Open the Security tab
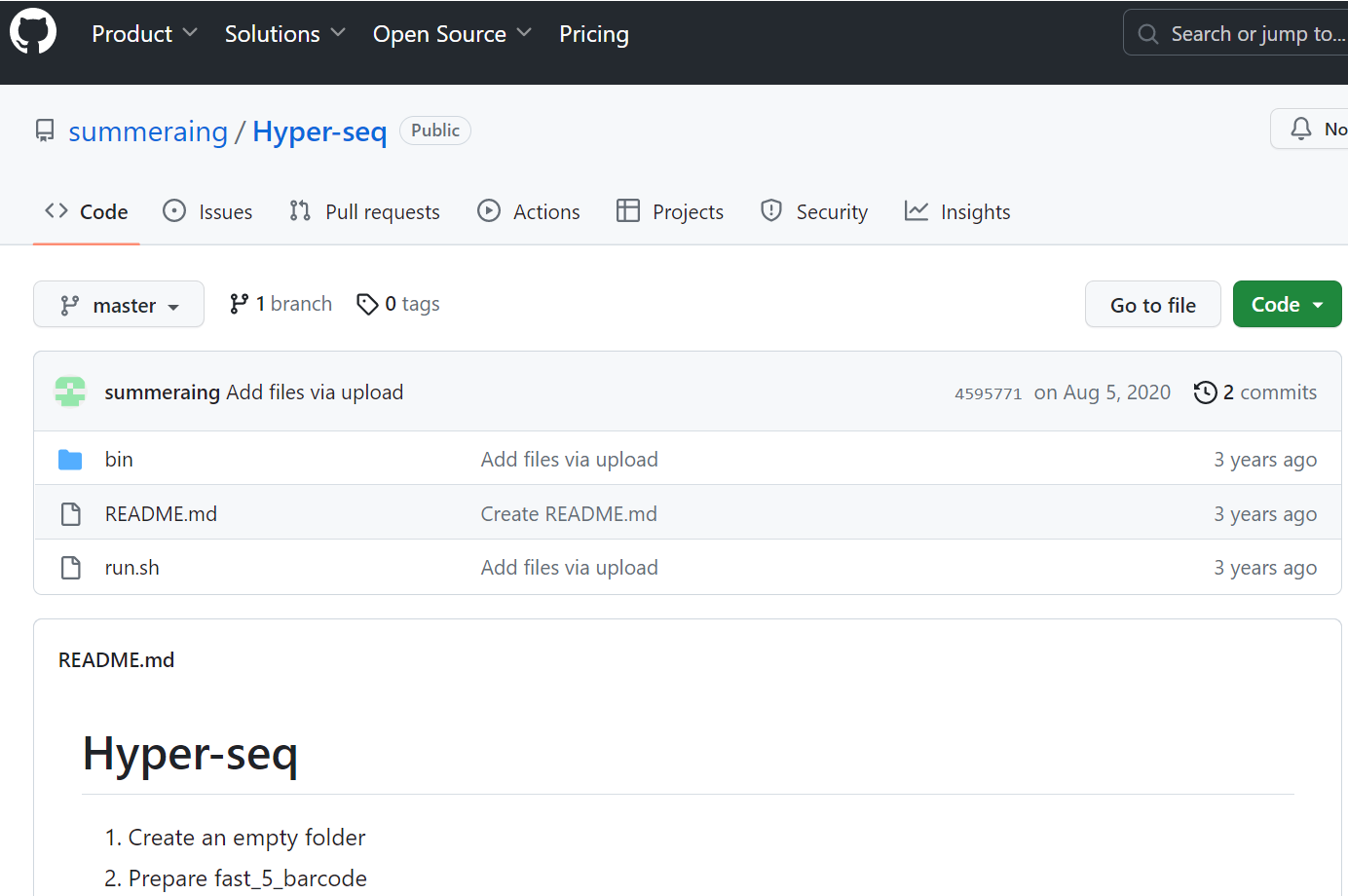Image resolution: width=1348 pixels, height=896 pixels. [x=814, y=211]
